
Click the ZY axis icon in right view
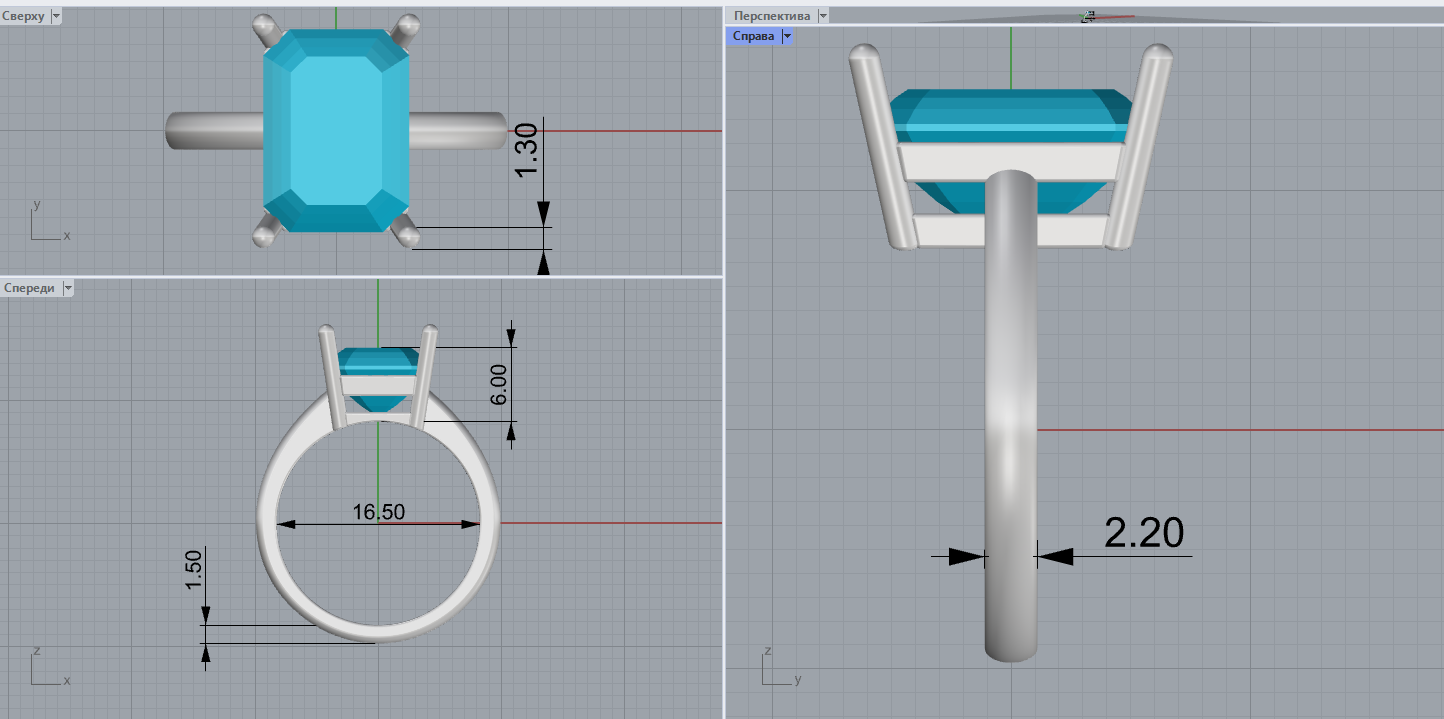(x=776, y=668)
